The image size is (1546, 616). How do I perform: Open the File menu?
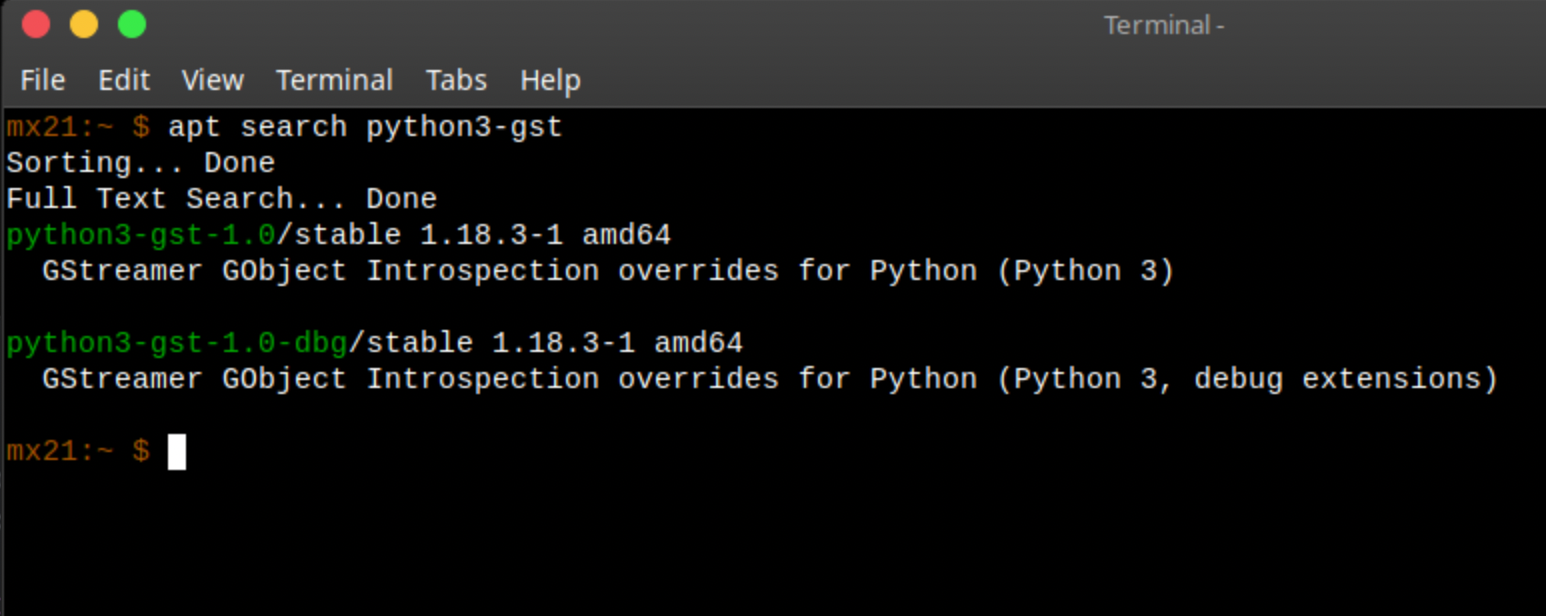[43, 80]
